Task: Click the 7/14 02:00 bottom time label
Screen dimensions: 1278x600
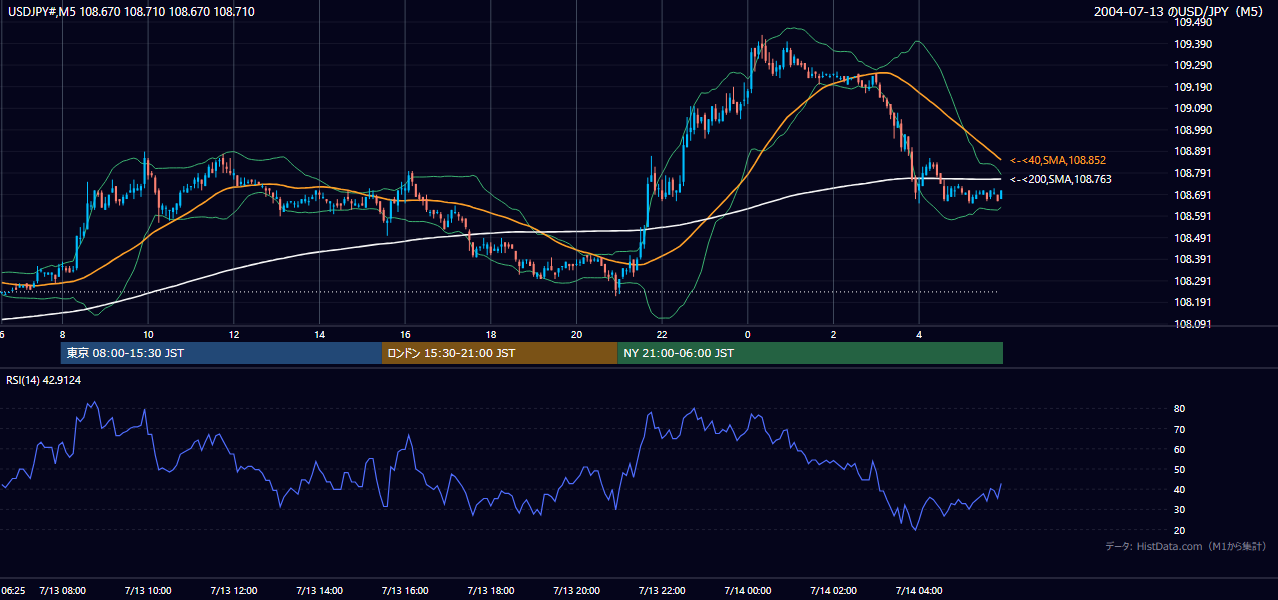Action: tap(833, 590)
